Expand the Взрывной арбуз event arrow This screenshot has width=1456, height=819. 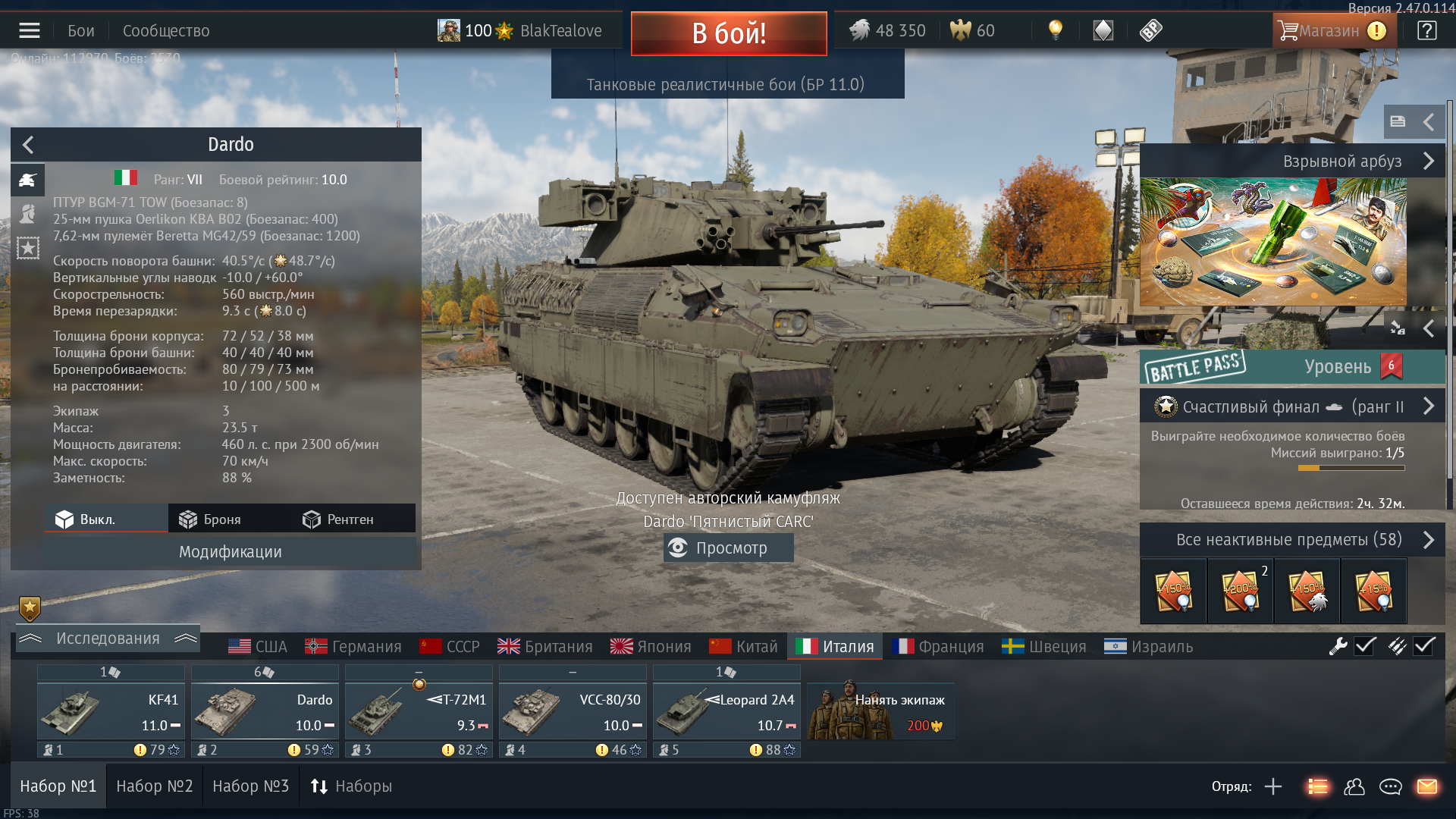[1429, 162]
